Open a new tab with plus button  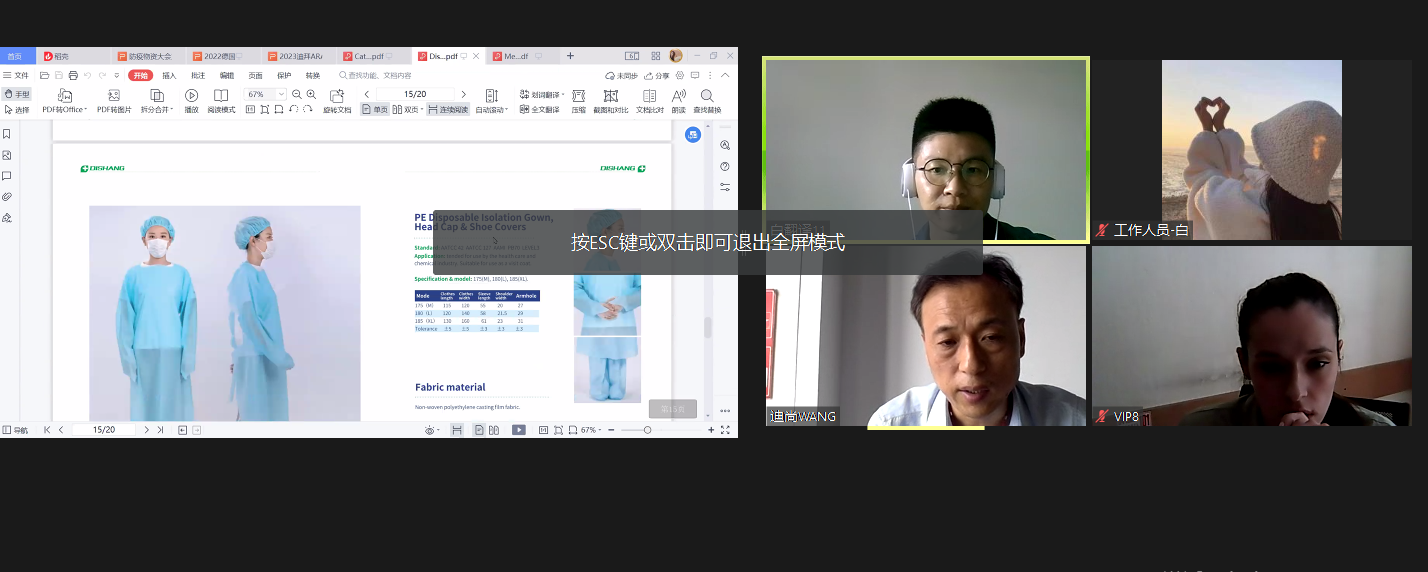point(570,56)
